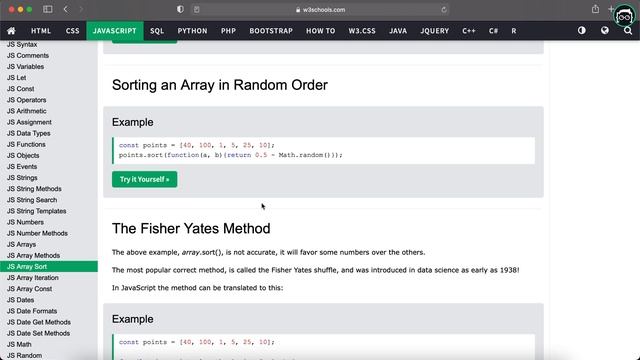Click The Fisher Yates Method heading

point(191,229)
